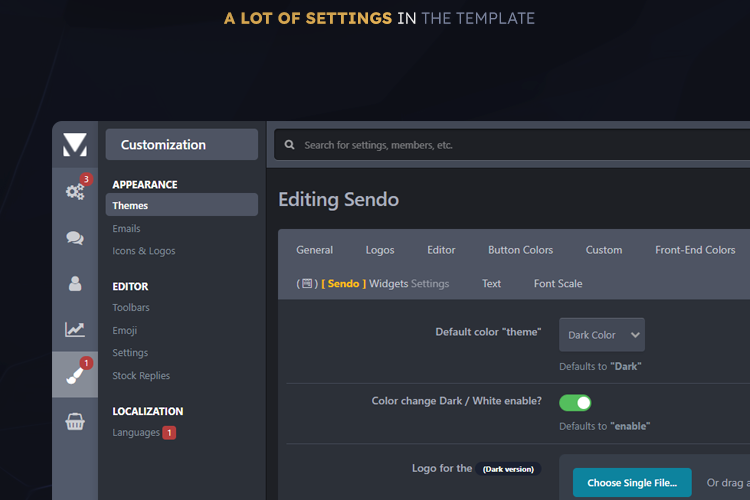750x500 pixels.
Task: Open the Community speech bubbles icon
Action: pos(75,237)
